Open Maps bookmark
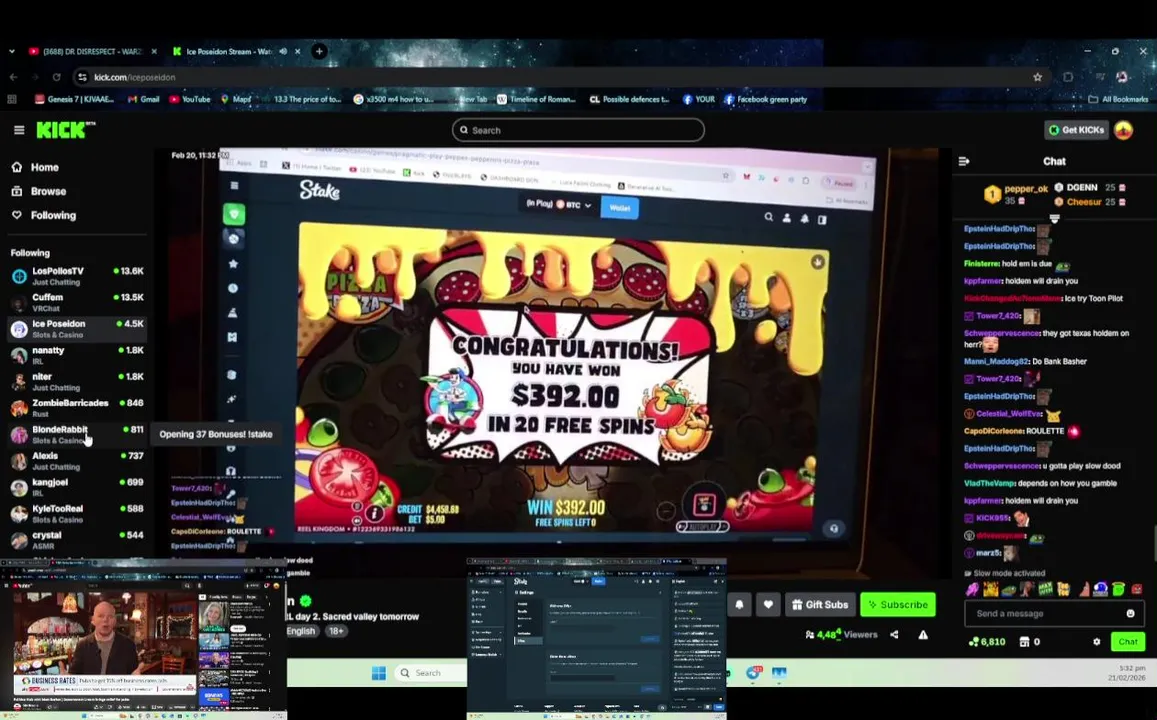Viewport: 1157px width, 720px height. [236, 99]
